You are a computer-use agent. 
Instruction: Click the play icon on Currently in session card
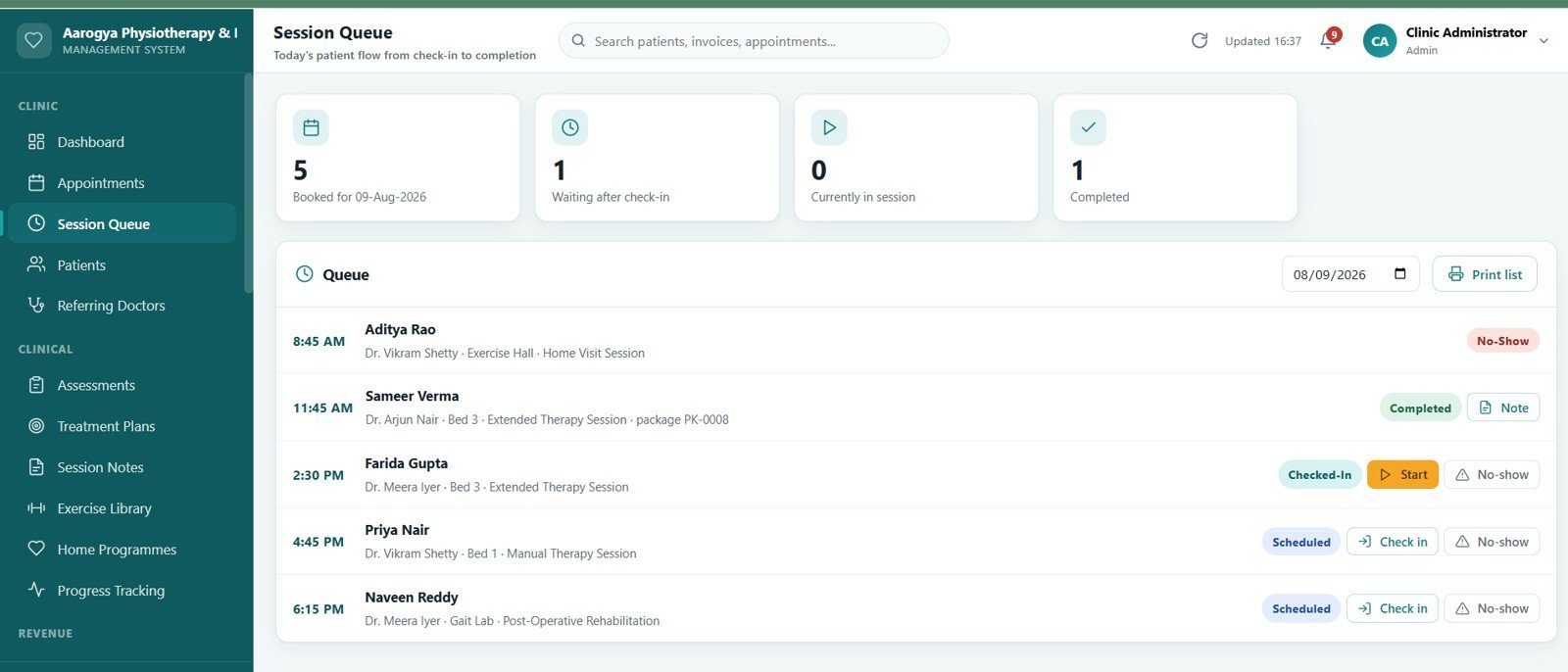coord(829,127)
